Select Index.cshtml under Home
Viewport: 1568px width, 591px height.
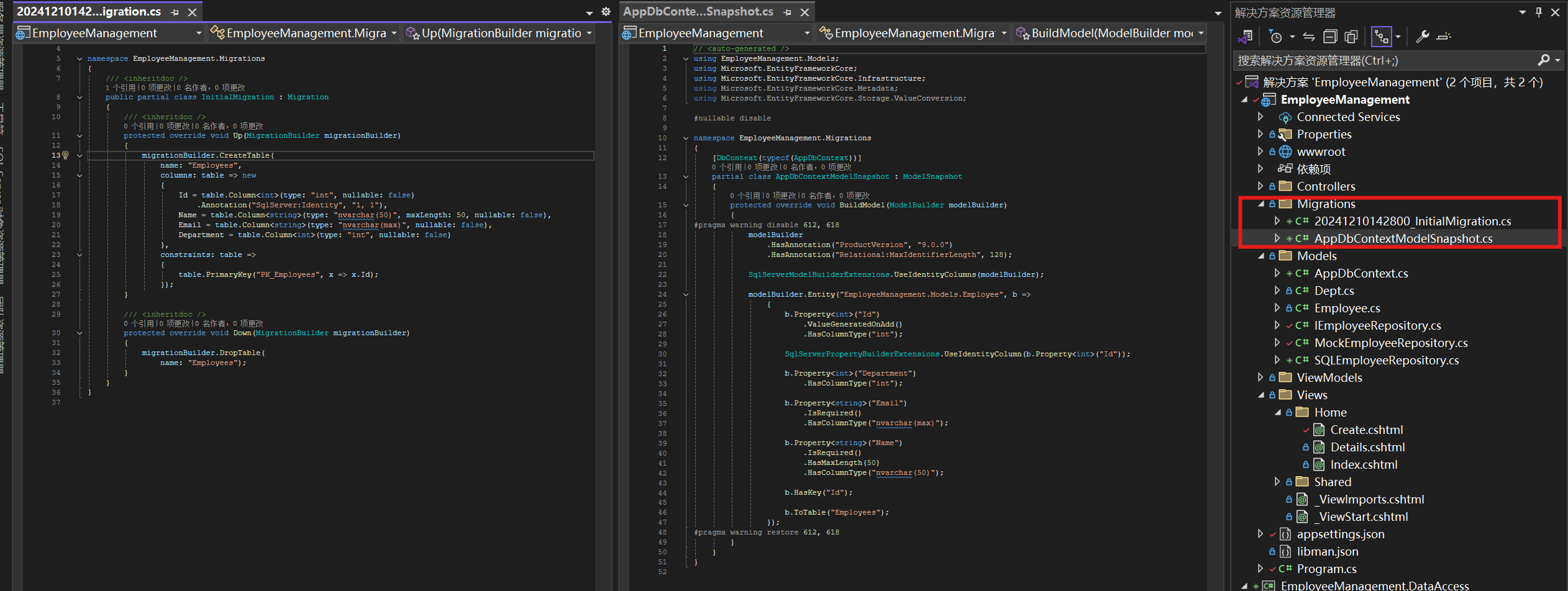1364,464
